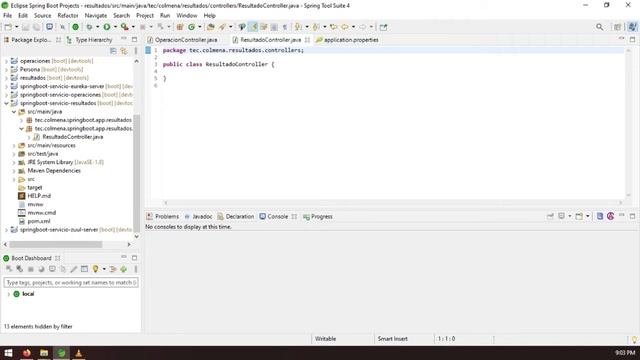Toggle Block Selection Mode icon
The height and width of the screenshot is (360, 640).
[274, 27]
